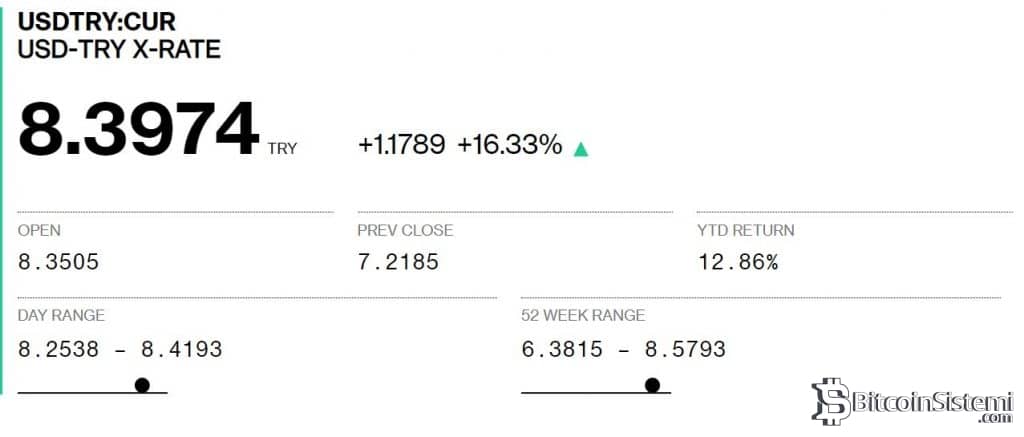Click the DAY RANGE label

click(x=61, y=315)
